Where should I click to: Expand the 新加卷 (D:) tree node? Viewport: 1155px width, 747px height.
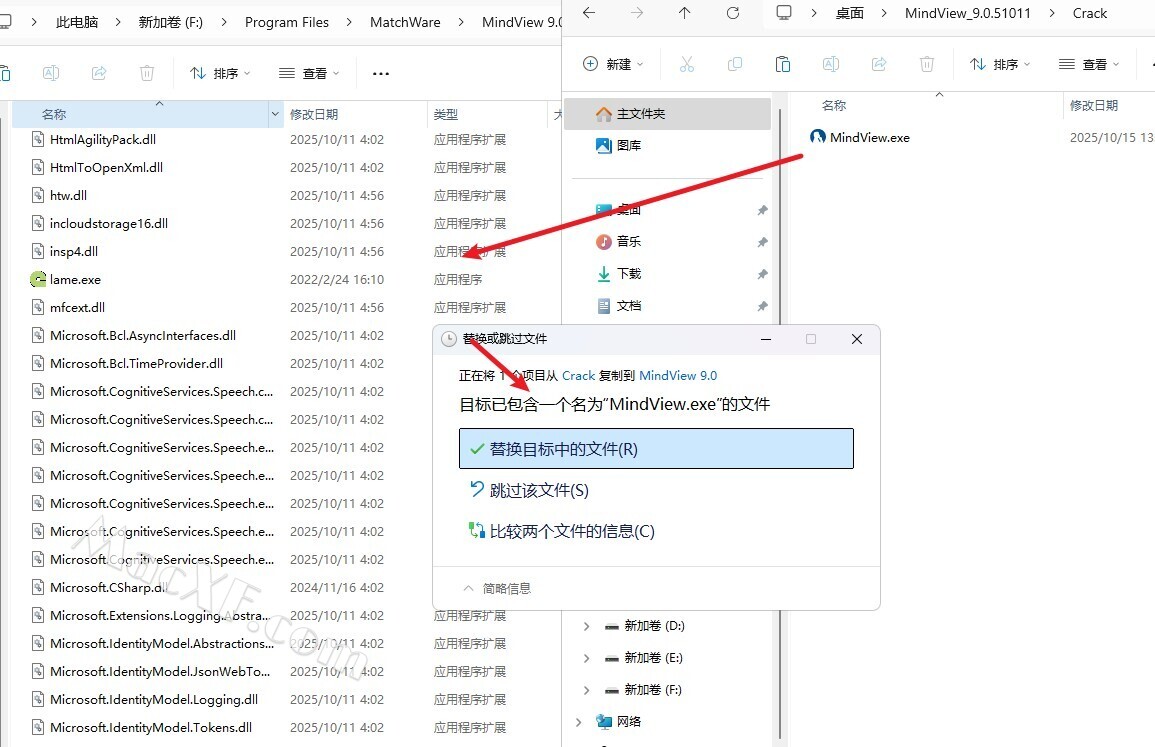[x=586, y=626]
